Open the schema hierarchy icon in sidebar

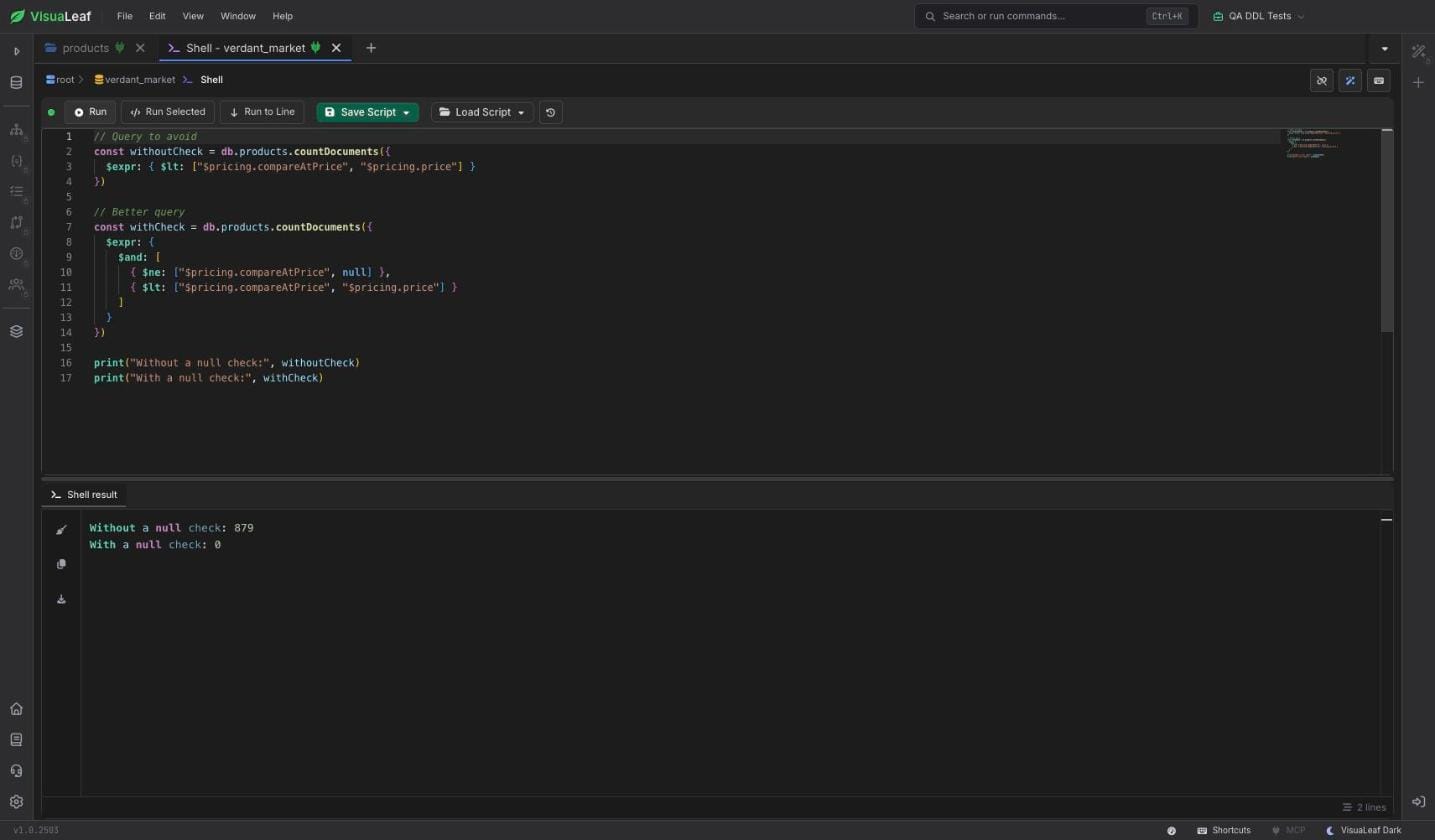16,130
